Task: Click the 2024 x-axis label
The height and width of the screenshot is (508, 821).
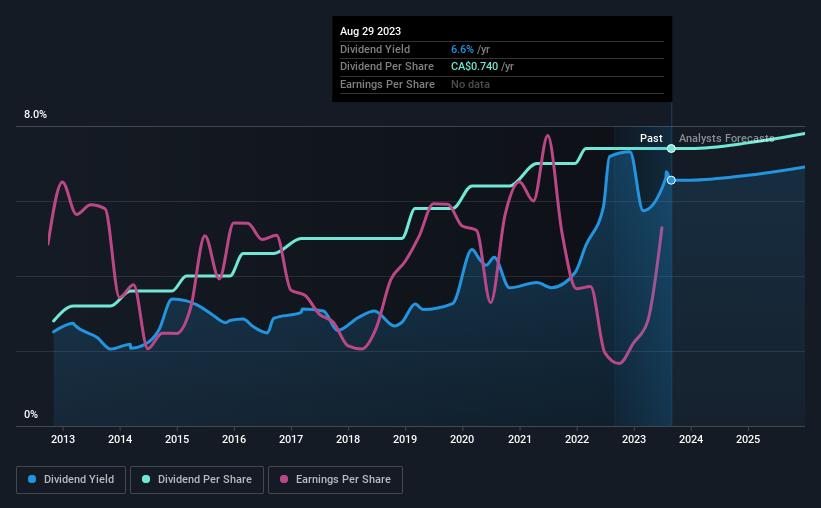Action: click(x=691, y=439)
